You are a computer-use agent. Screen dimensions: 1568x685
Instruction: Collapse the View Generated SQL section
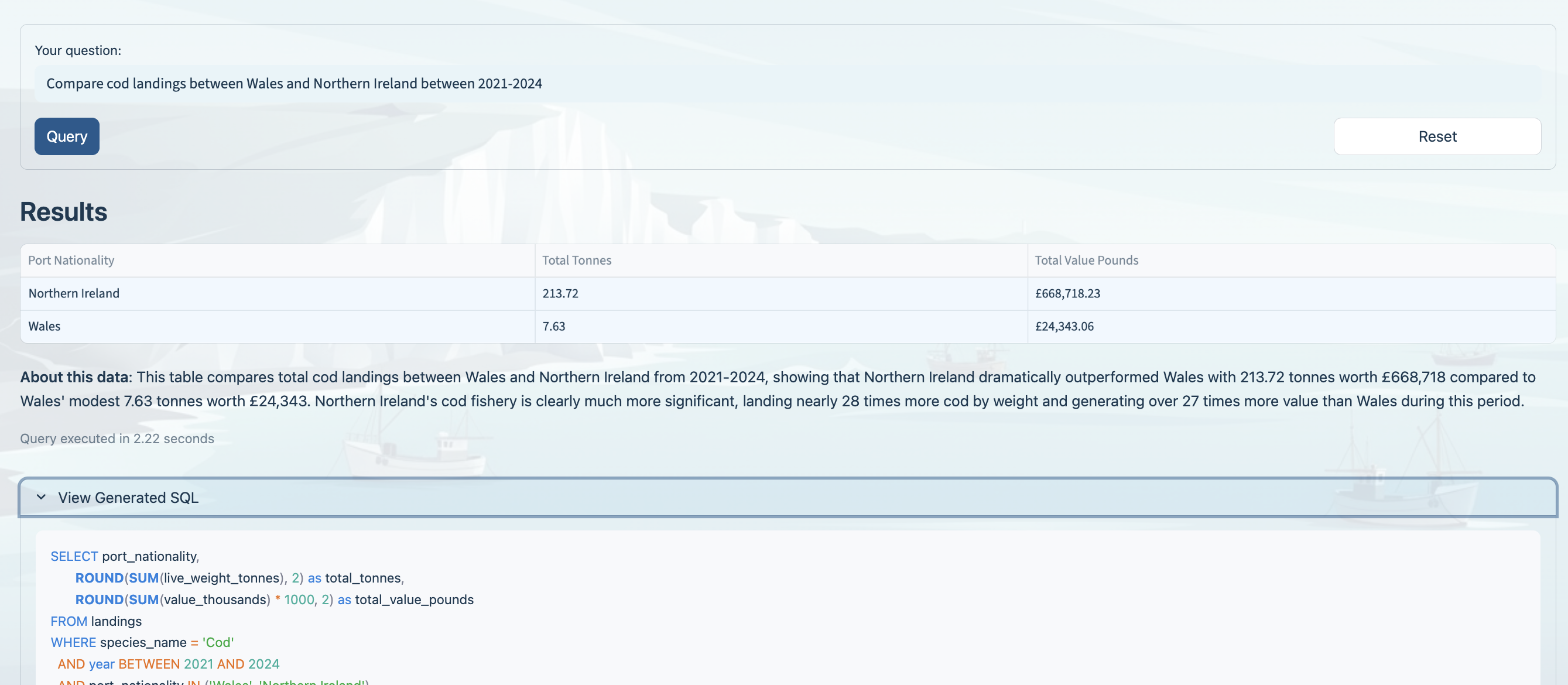128,498
